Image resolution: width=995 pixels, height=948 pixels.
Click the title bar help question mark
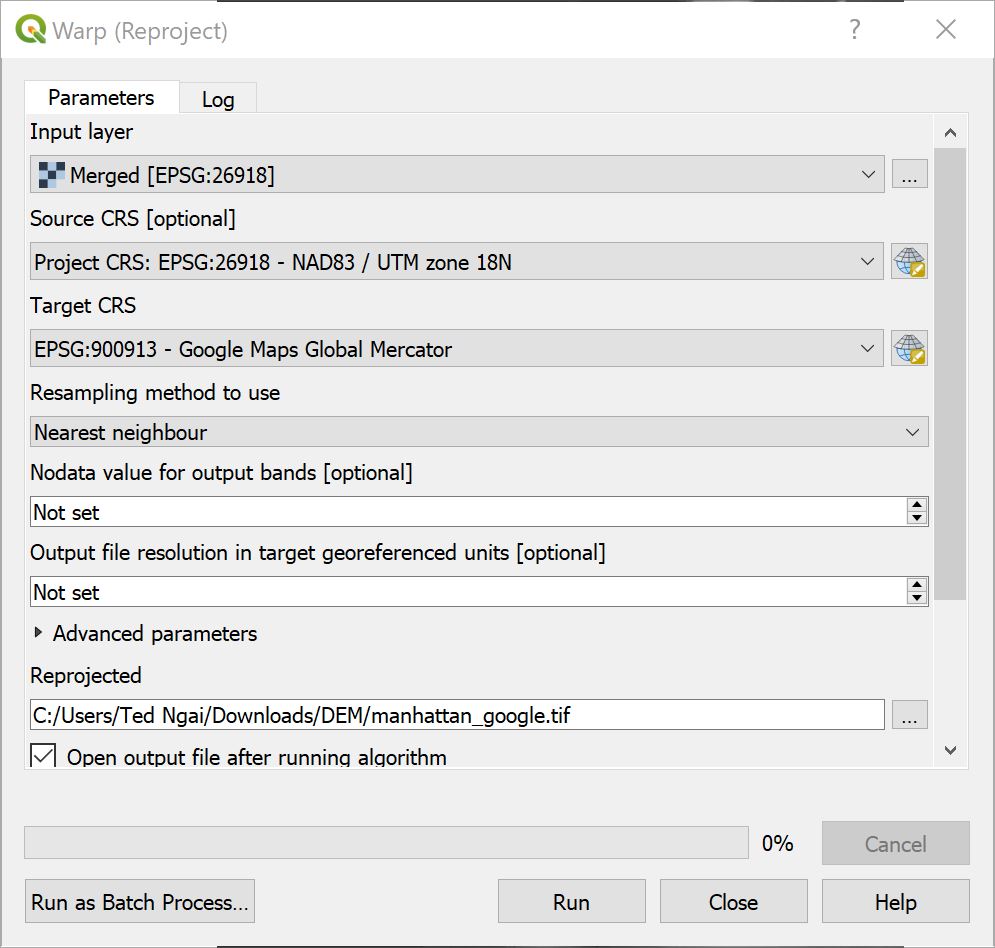pyautogui.click(x=855, y=30)
